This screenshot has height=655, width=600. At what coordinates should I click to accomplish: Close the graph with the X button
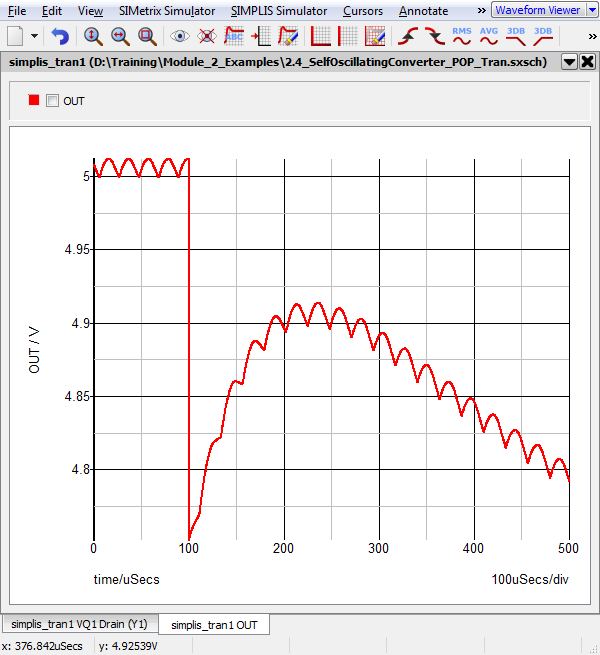coord(586,61)
